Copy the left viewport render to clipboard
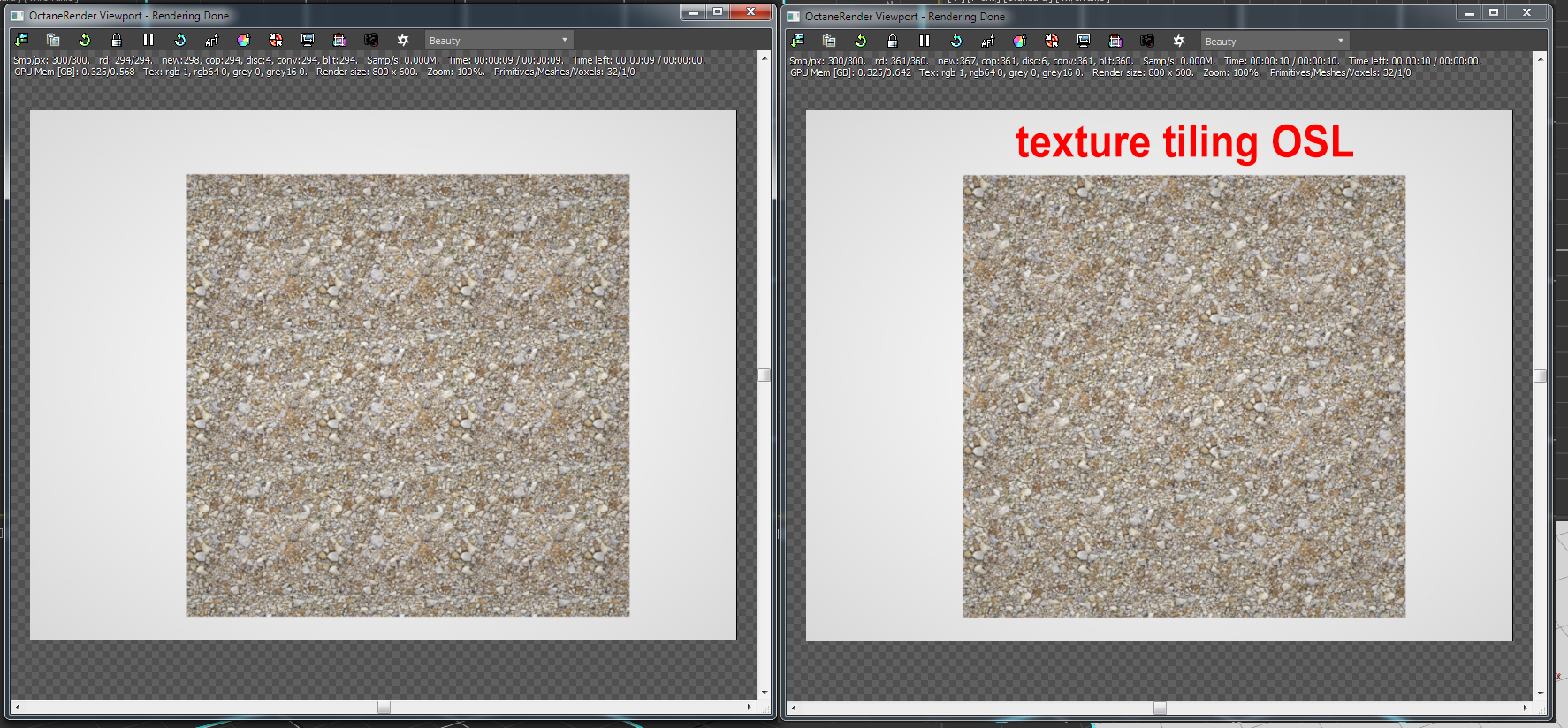 click(x=53, y=40)
